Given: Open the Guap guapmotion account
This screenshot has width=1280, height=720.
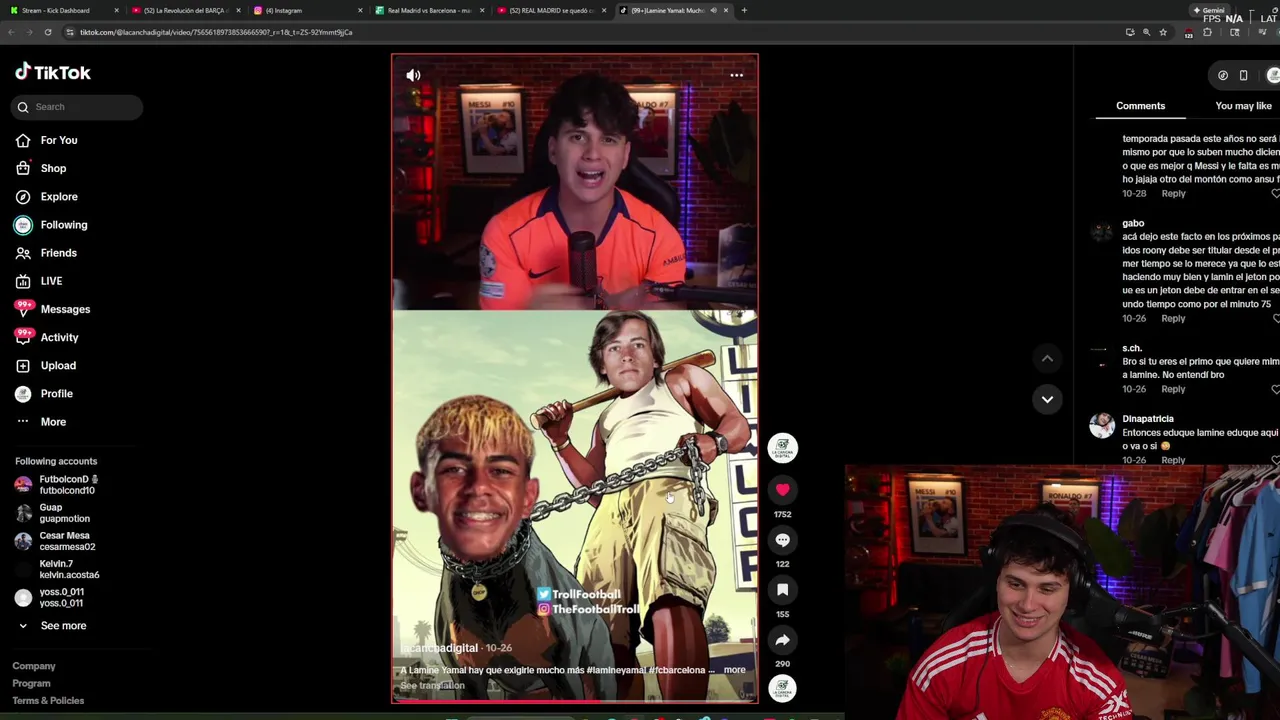Looking at the screenshot, I should (55, 513).
